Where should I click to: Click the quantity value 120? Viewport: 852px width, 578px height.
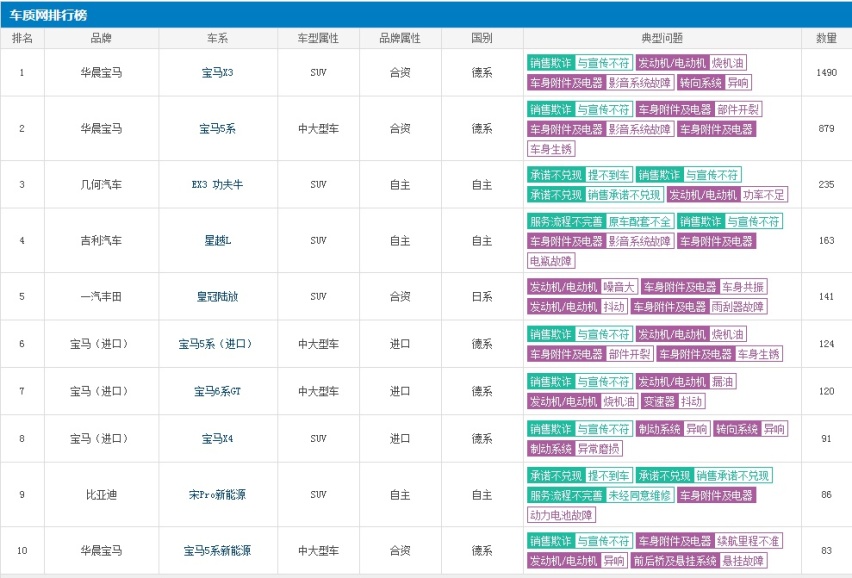[x=826, y=391]
